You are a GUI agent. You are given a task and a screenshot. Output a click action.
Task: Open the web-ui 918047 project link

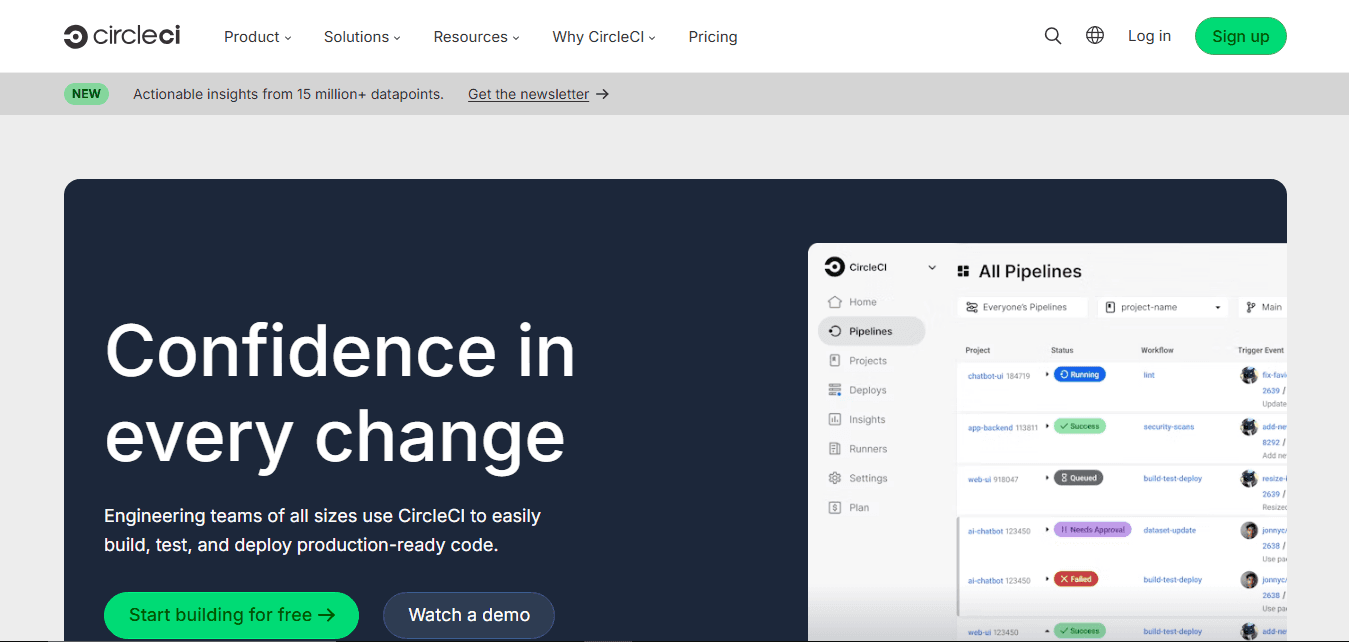click(979, 480)
